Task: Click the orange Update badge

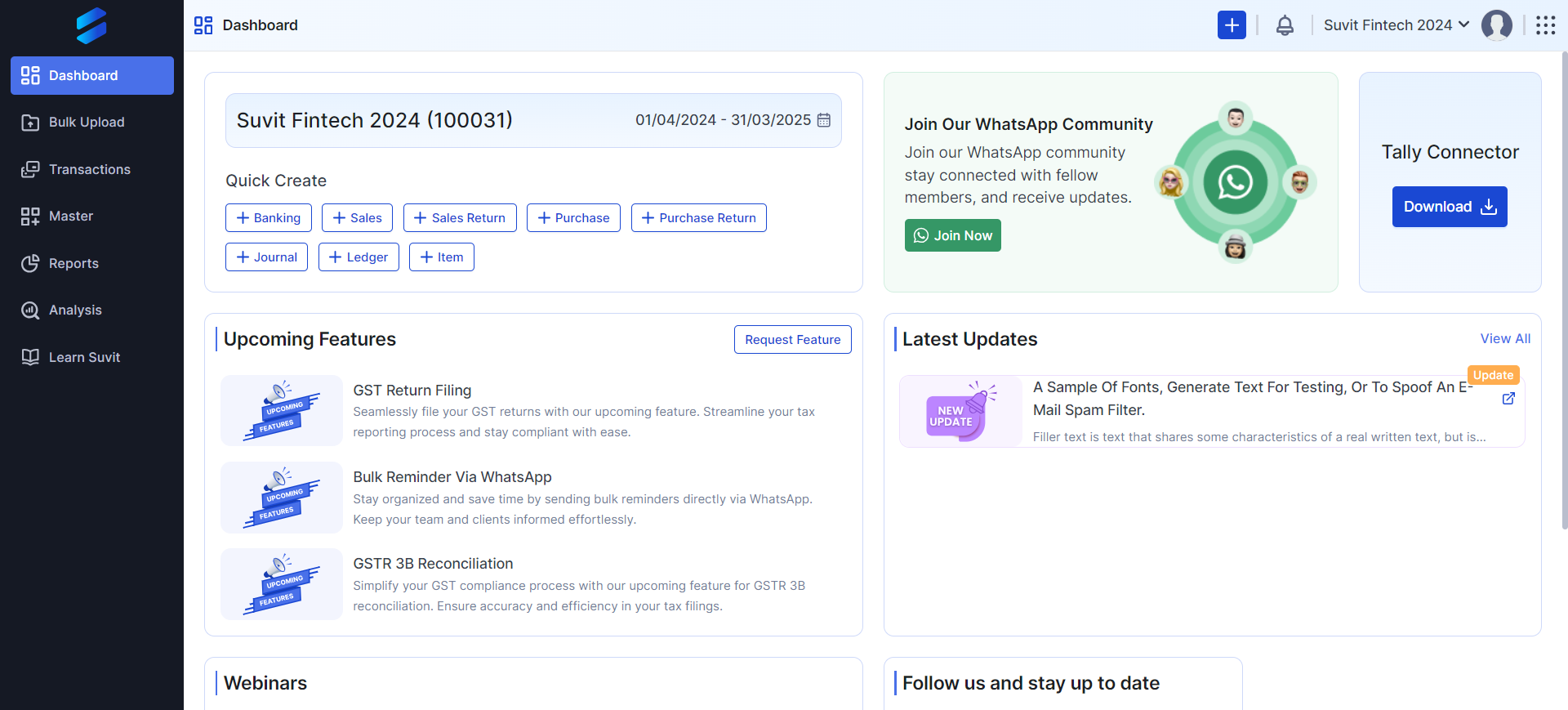Action: [x=1494, y=375]
